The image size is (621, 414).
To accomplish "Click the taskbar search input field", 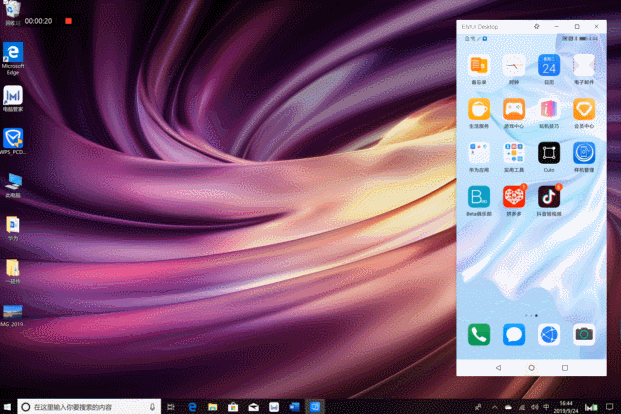I will click(89, 407).
